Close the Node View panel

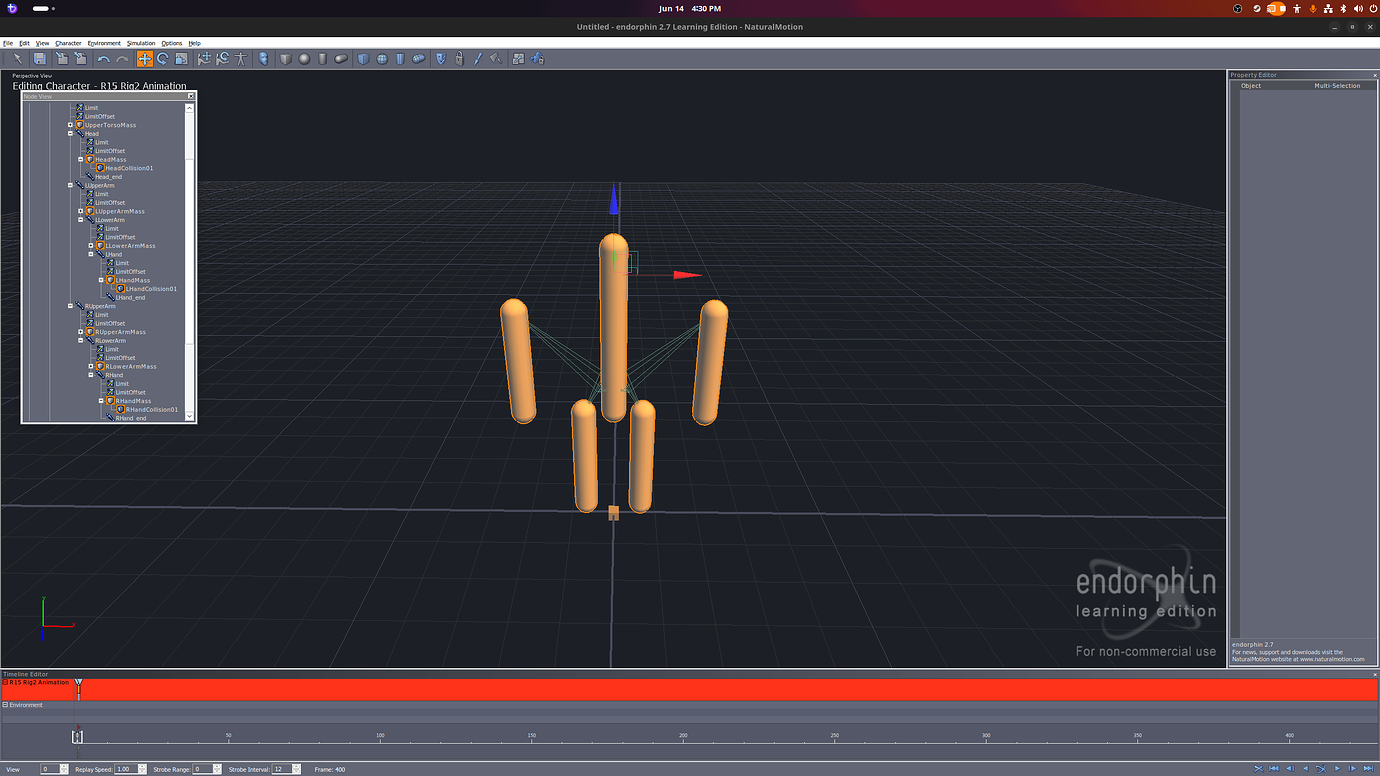[x=191, y=96]
